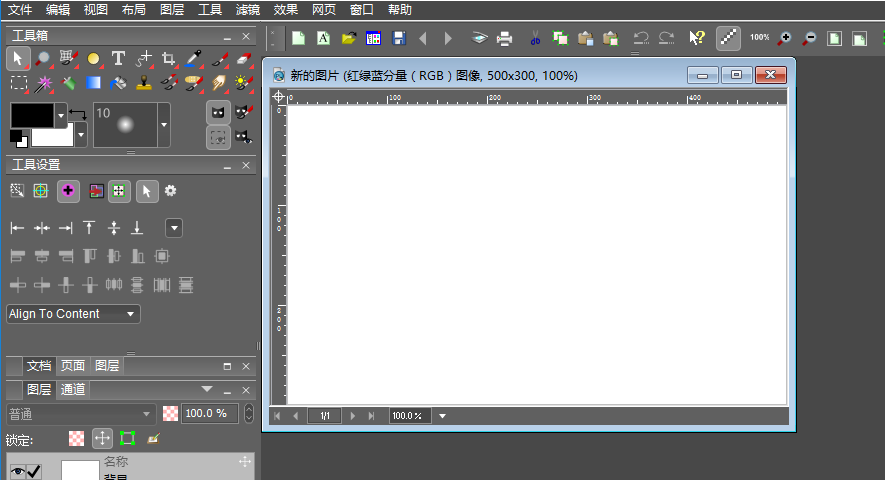Open the document zoom percentage dropdown arrow
885x480 pixels.
point(442,416)
